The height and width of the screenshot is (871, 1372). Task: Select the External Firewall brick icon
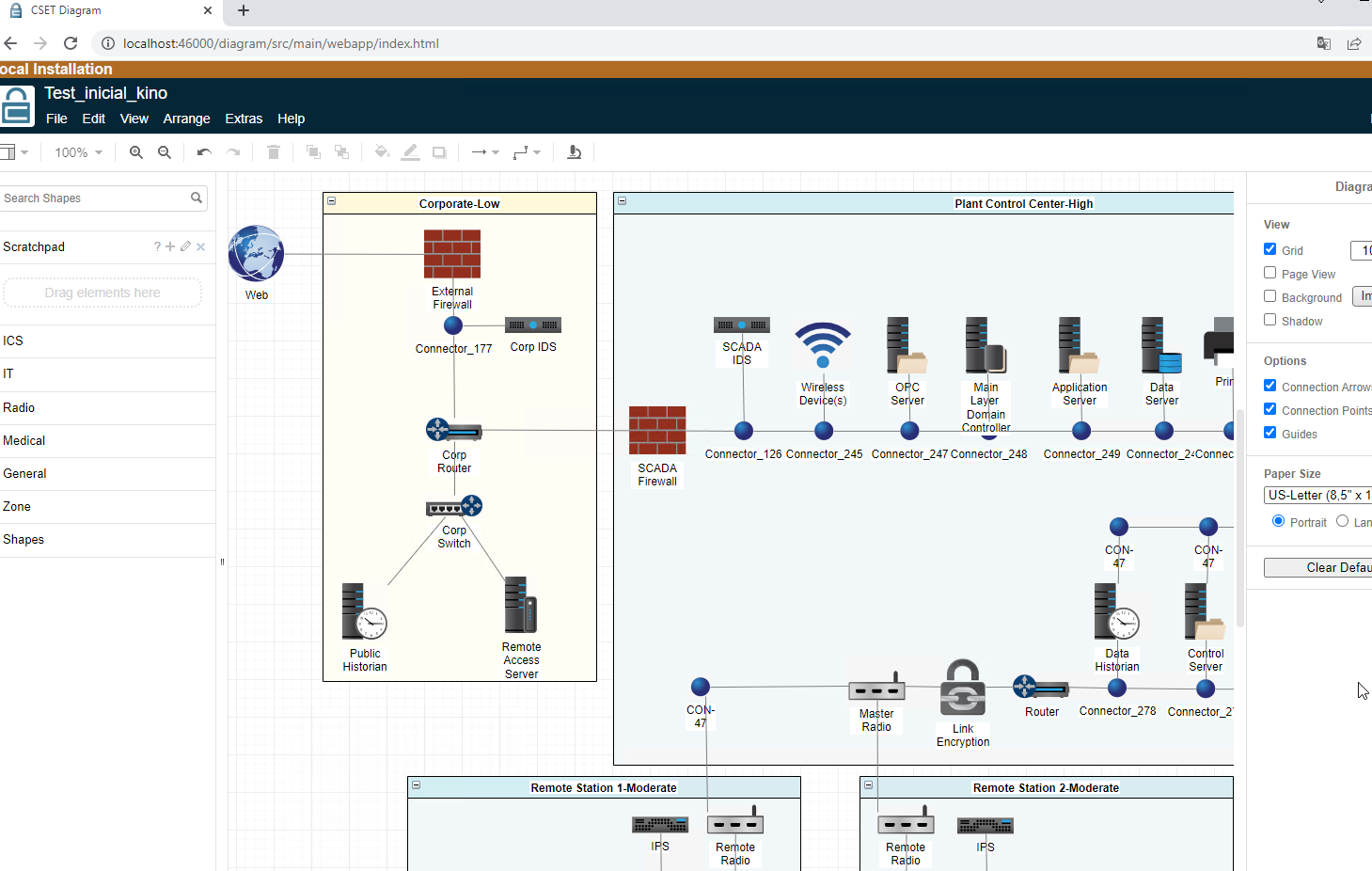[x=452, y=254]
